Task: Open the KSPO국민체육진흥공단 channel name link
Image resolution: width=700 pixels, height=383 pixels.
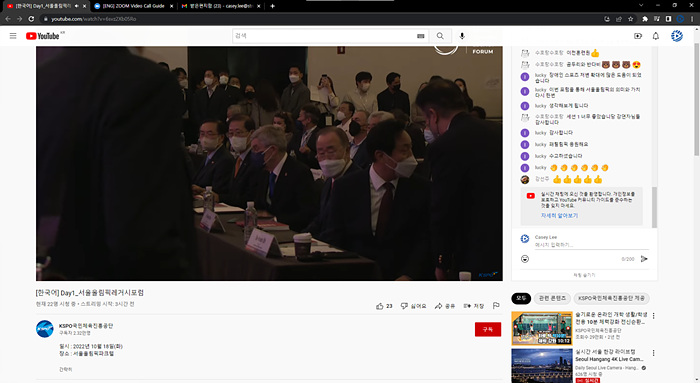Action: (86, 326)
